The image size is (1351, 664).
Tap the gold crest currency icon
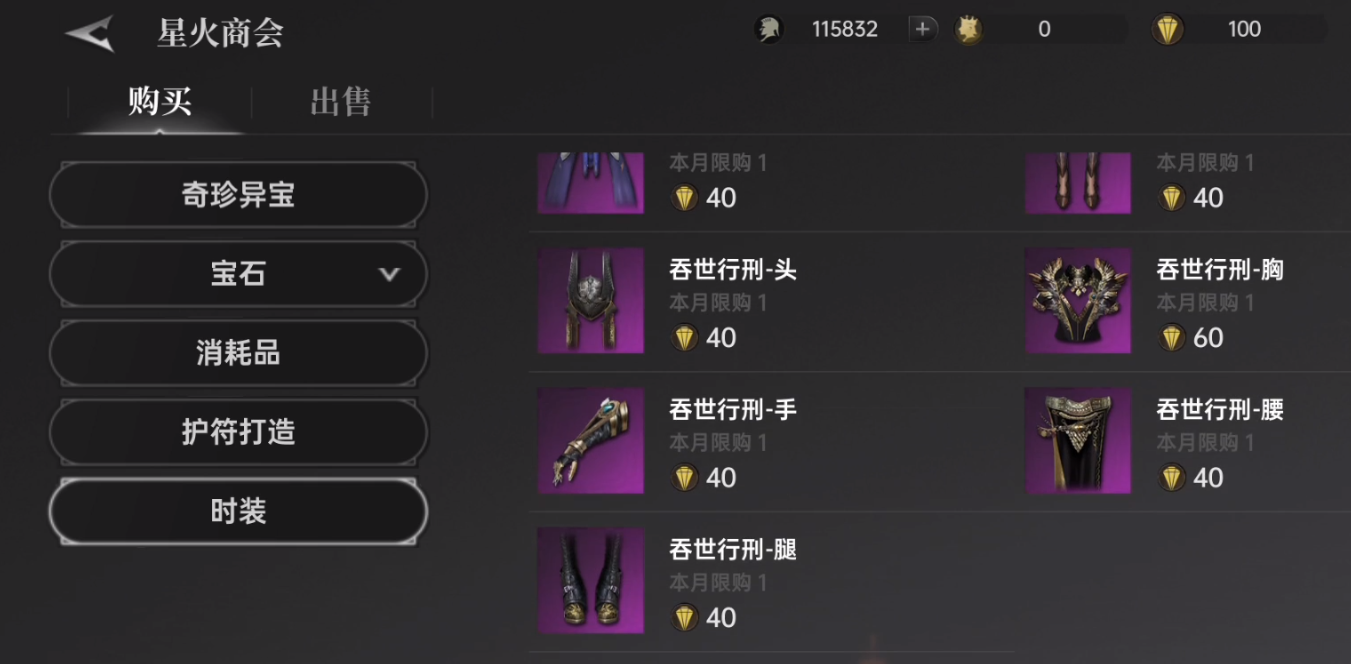coord(968,30)
